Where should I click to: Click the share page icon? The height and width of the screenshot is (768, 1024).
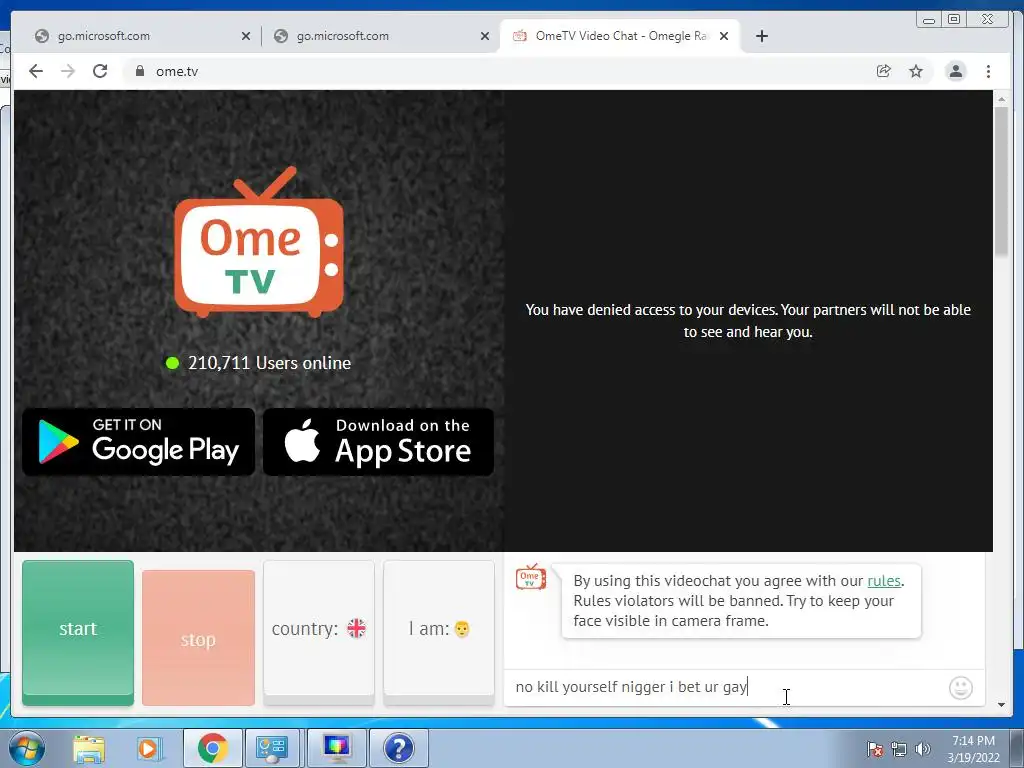point(884,71)
